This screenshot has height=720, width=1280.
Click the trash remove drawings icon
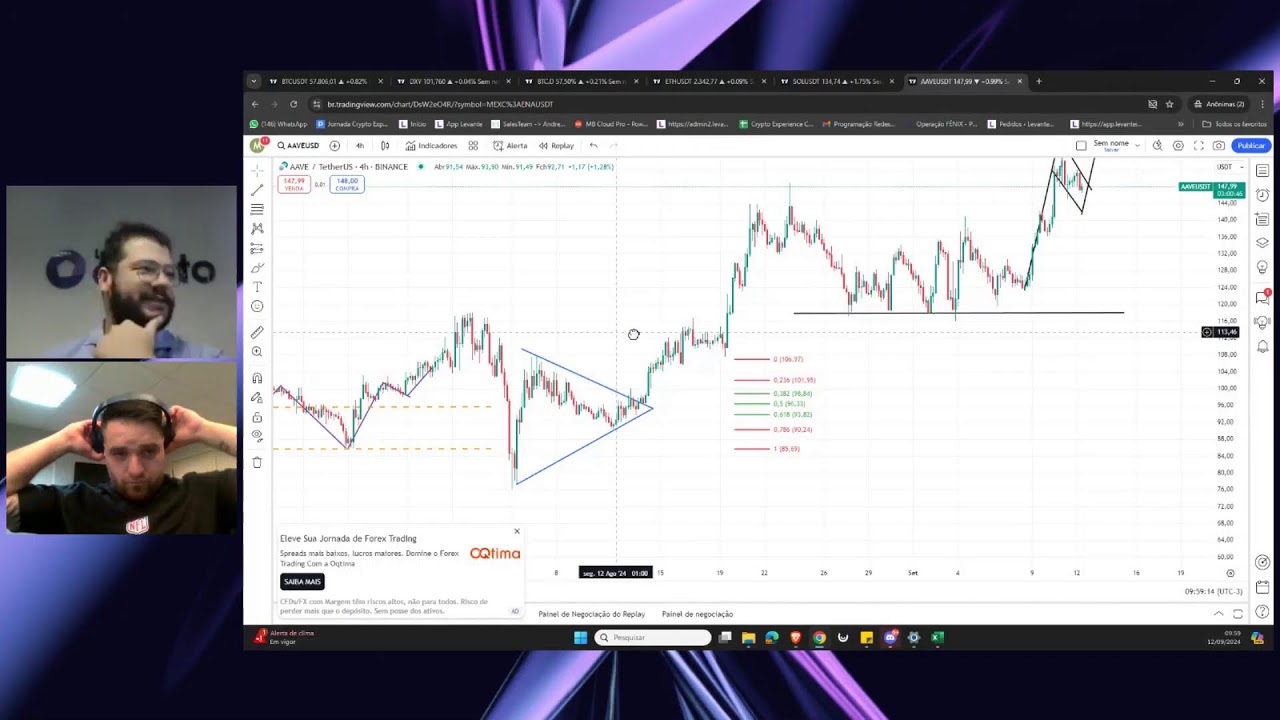(257, 462)
